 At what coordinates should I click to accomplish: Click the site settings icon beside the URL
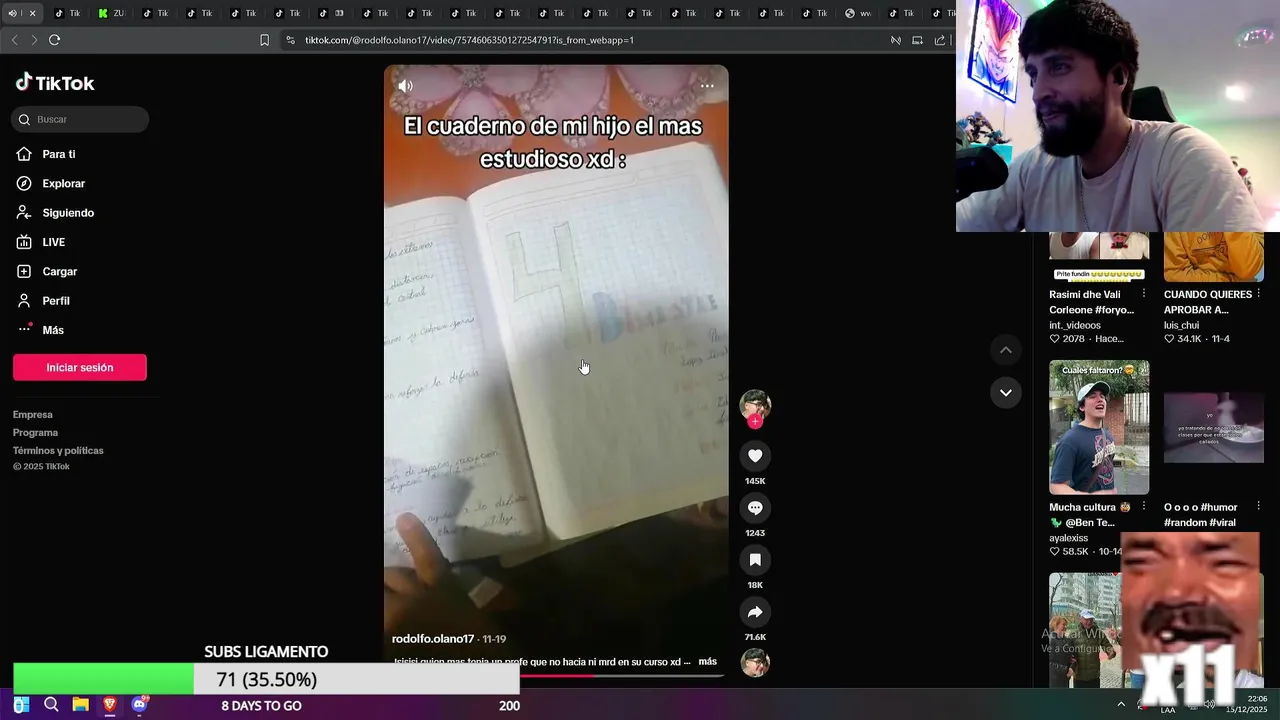290,40
